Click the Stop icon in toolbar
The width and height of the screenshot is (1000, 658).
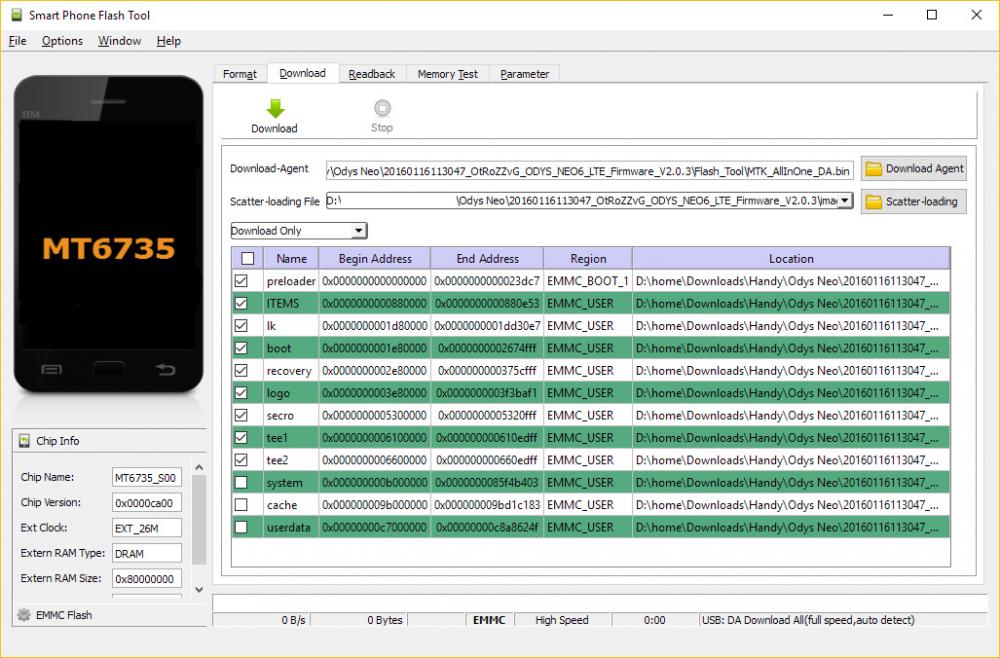tap(382, 108)
